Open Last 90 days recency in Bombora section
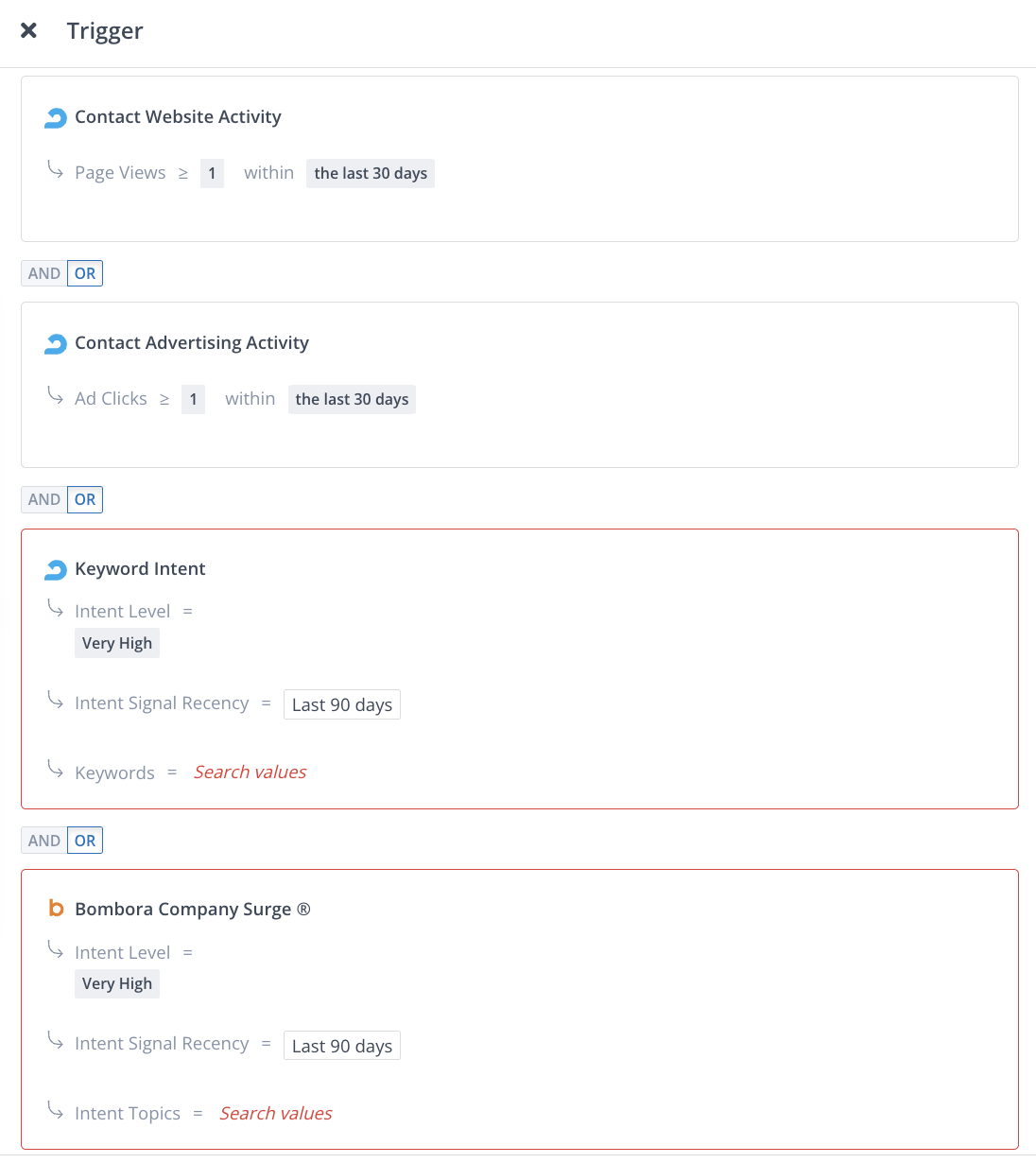1036x1163 pixels. tap(341, 1045)
